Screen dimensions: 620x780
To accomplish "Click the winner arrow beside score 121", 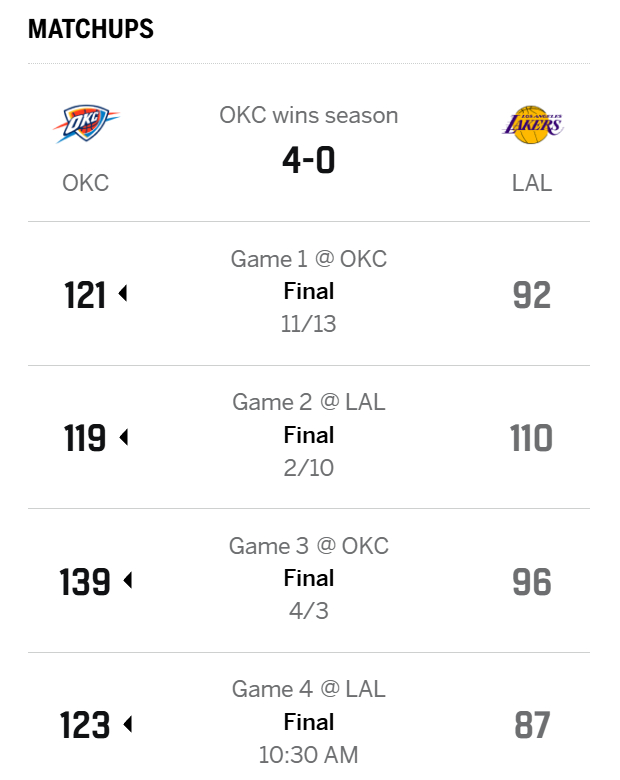I will pyautogui.click(x=123, y=295).
